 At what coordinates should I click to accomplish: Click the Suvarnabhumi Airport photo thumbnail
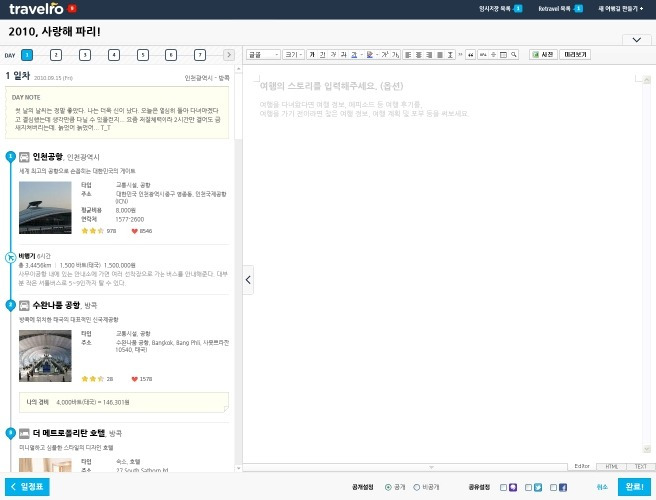point(45,356)
